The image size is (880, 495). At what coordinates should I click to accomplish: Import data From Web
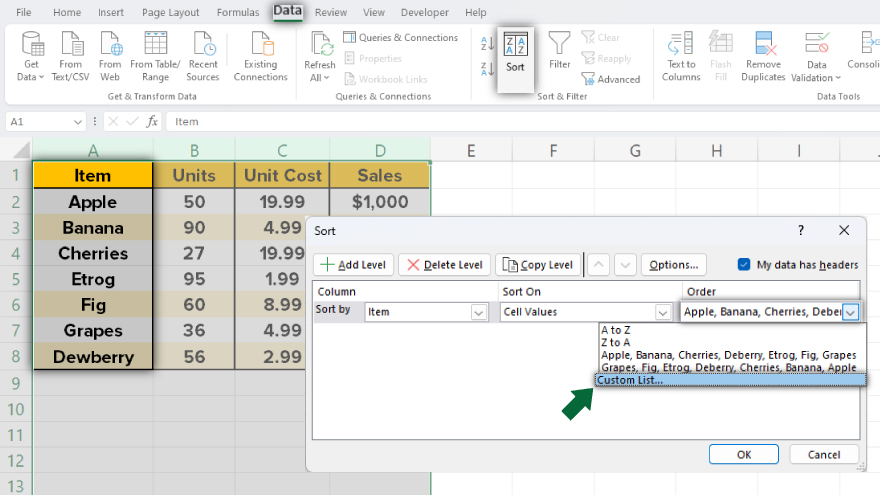[x=110, y=57]
